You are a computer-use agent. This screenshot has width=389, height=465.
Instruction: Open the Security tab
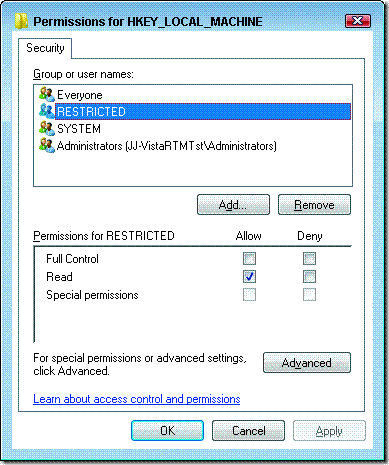point(45,48)
